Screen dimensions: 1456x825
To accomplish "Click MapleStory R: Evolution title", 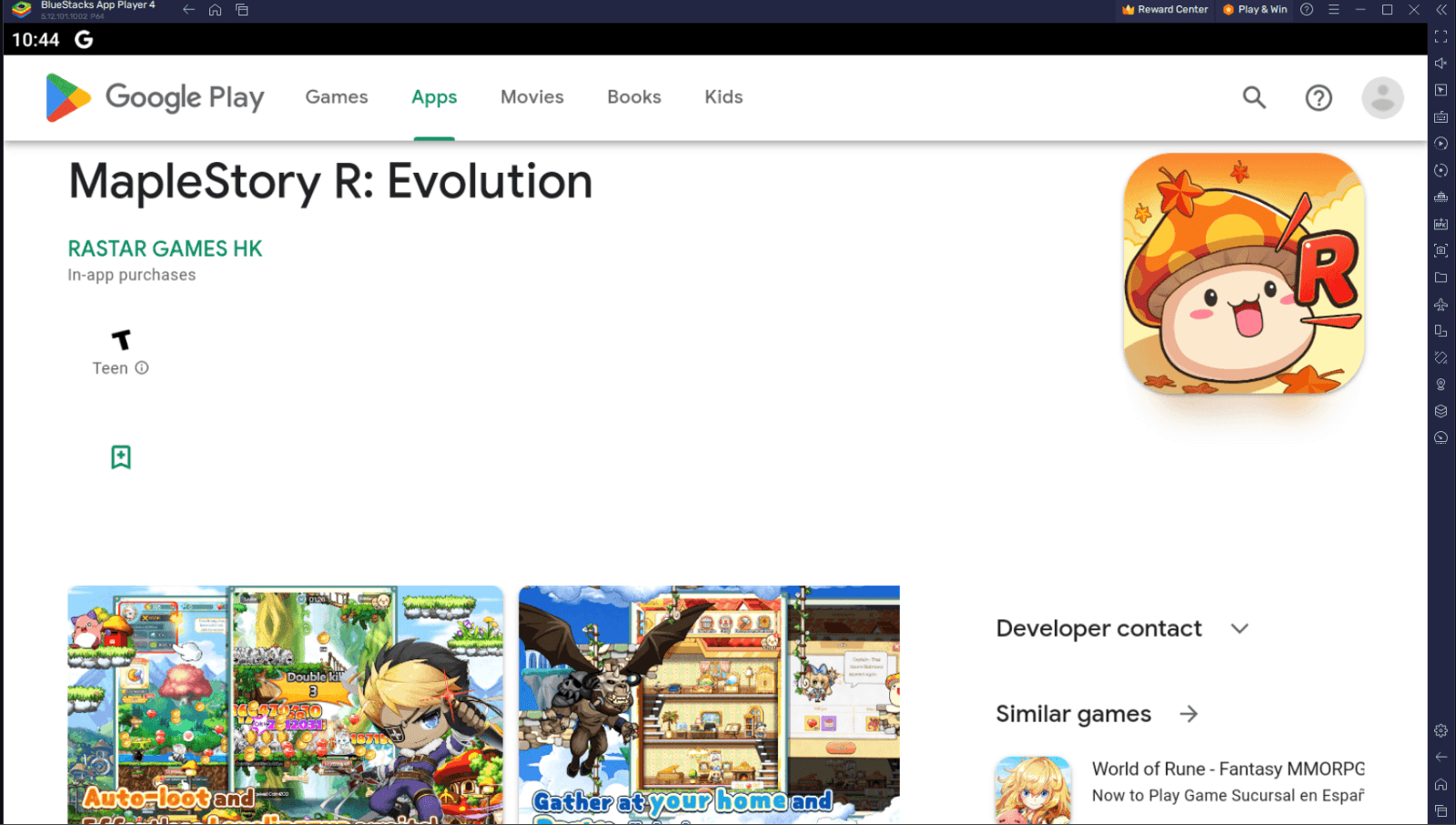I will pos(330,182).
